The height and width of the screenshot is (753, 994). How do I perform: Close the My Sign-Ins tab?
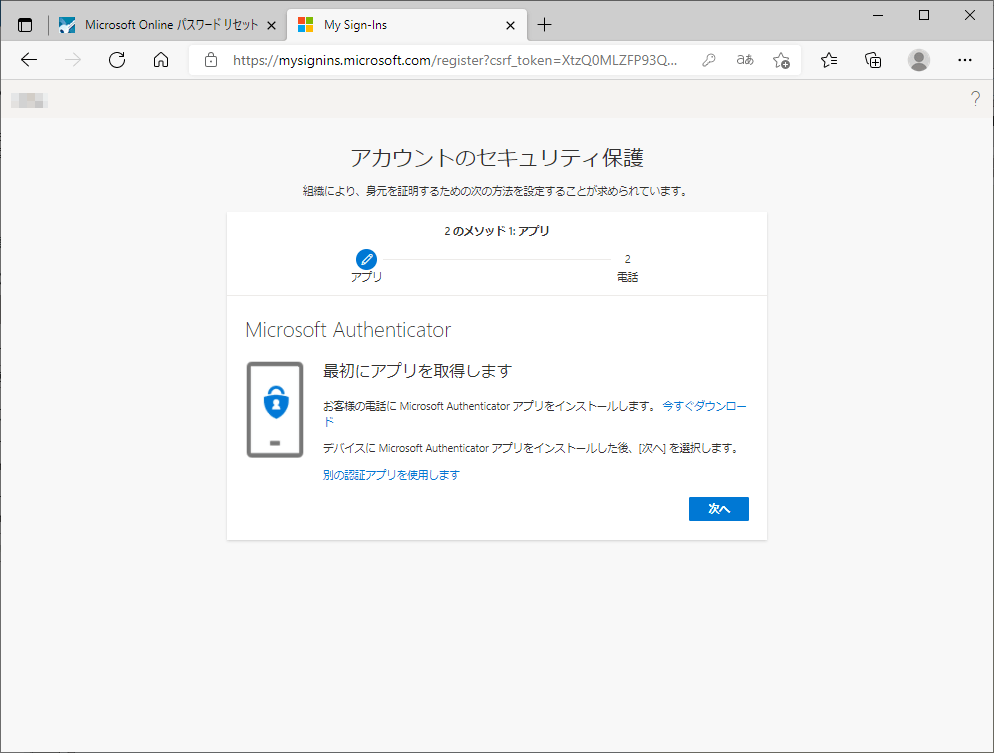click(x=510, y=25)
